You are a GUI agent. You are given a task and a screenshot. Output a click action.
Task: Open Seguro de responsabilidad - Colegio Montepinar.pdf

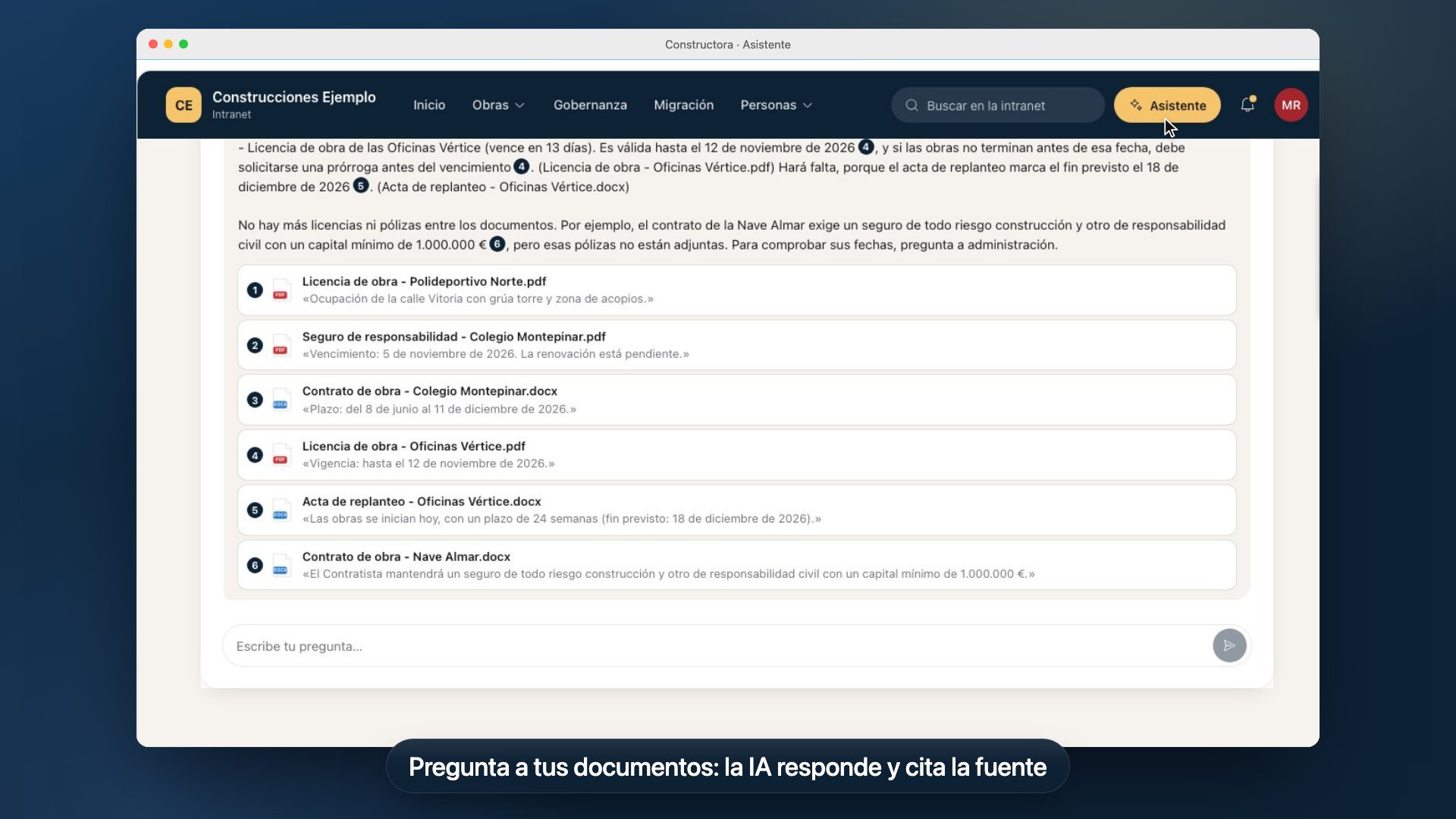737,345
